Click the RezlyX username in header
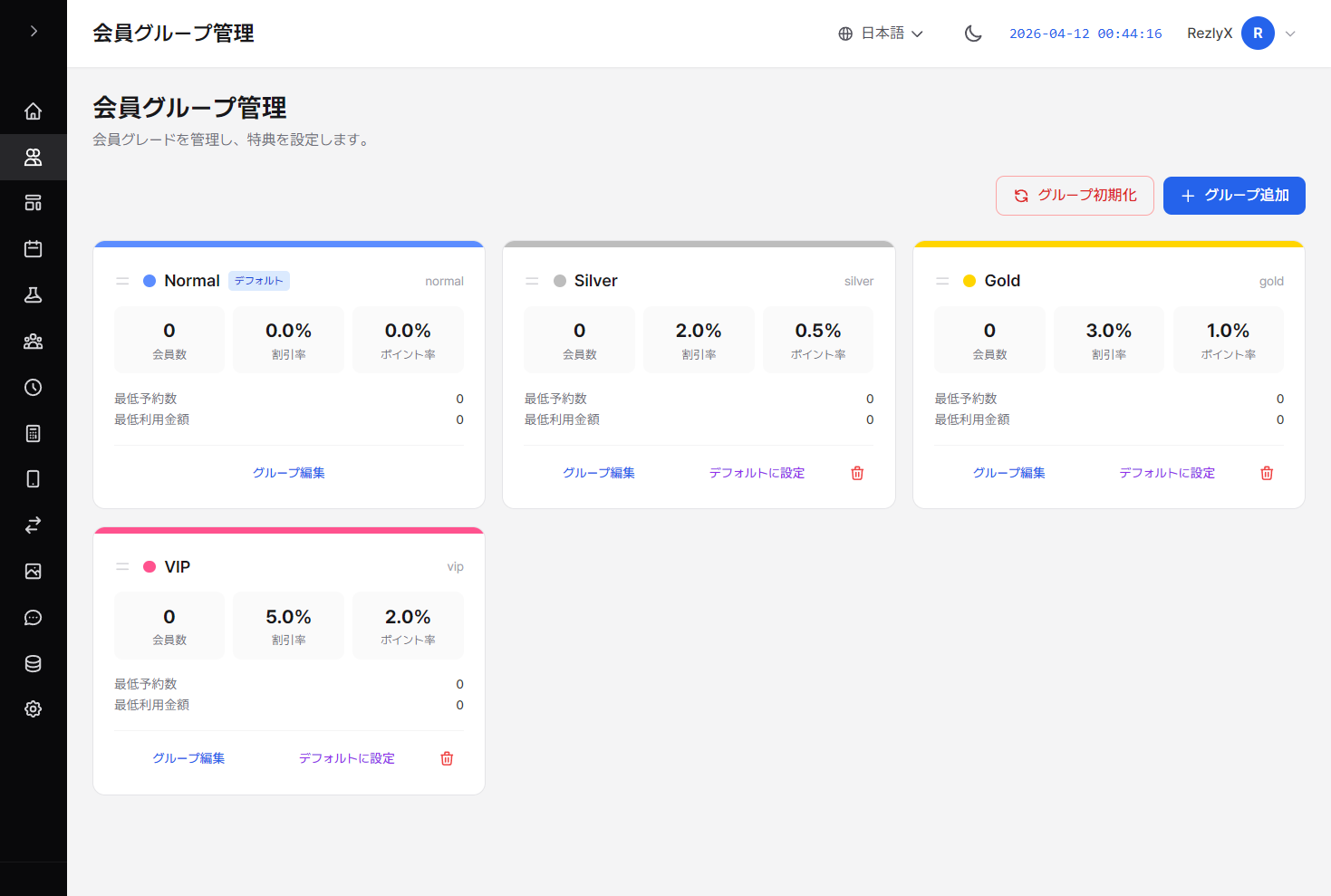 1210,34
